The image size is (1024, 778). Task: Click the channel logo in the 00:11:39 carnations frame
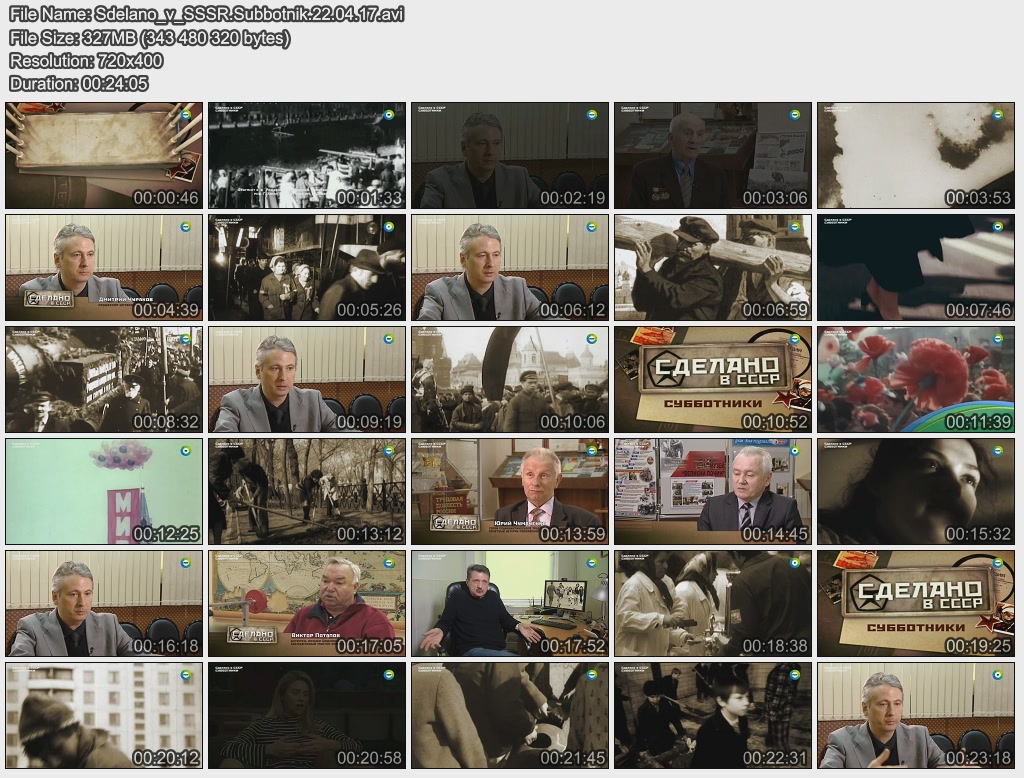(996, 339)
